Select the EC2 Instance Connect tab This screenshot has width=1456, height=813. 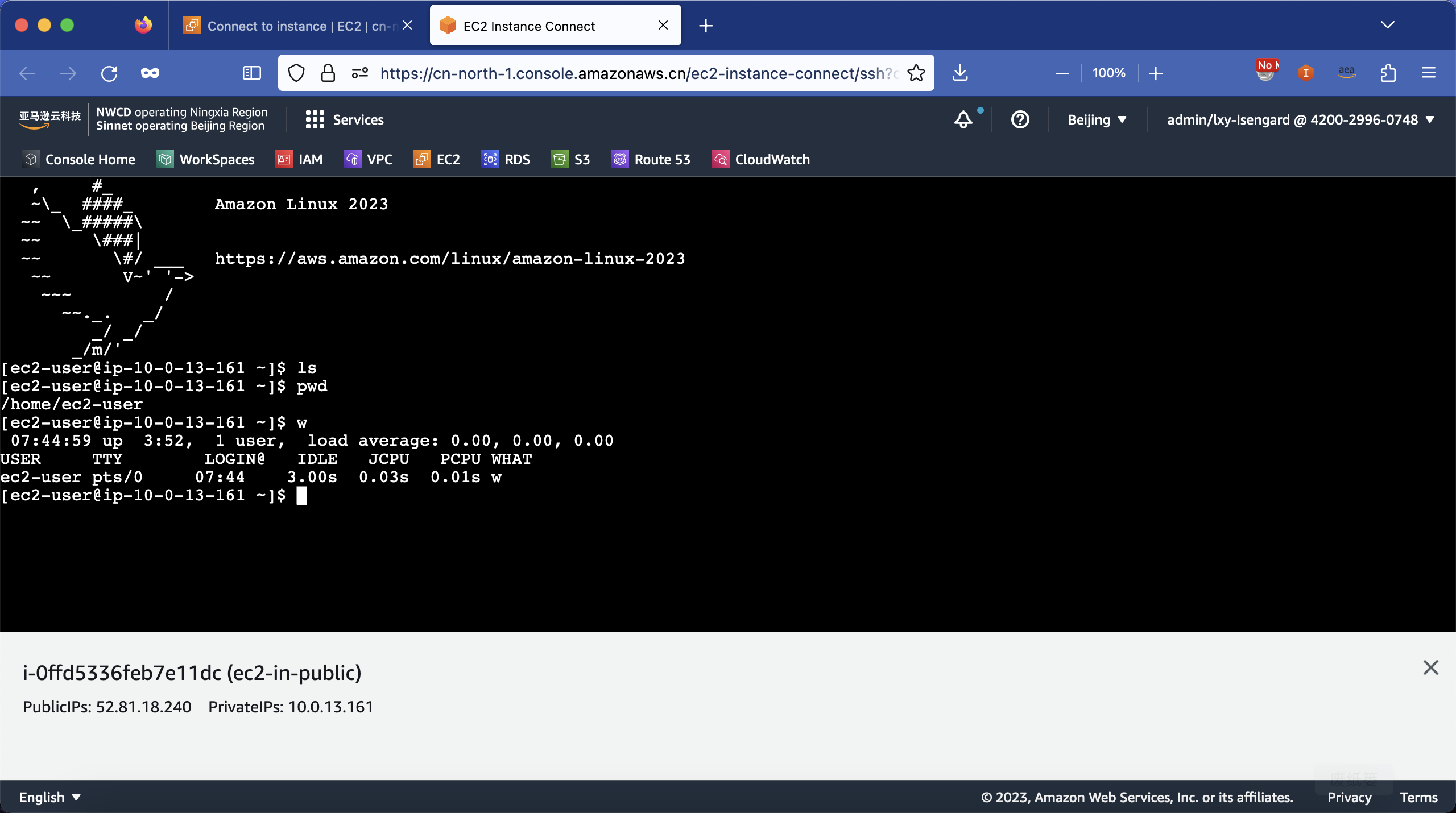coord(555,26)
